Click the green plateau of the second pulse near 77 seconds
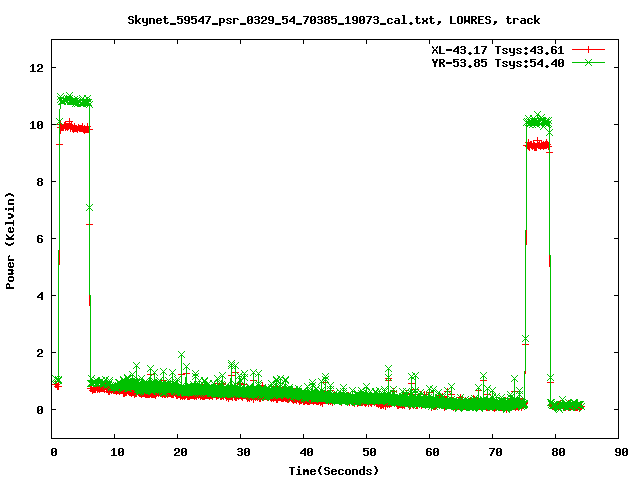 pos(538,121)
